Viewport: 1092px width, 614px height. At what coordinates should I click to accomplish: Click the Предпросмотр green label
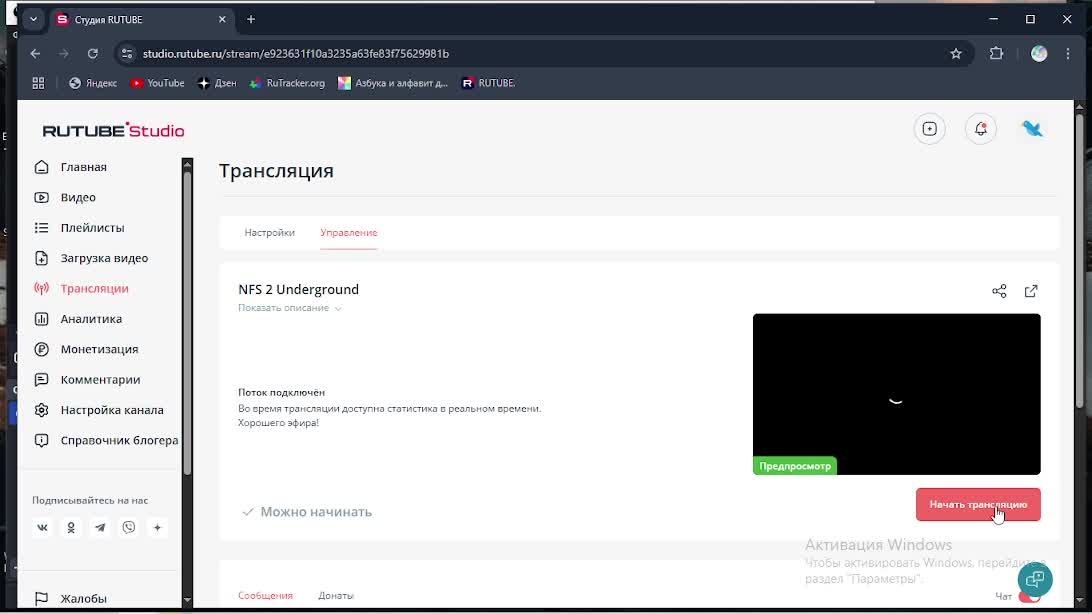(x=795, y=466)
